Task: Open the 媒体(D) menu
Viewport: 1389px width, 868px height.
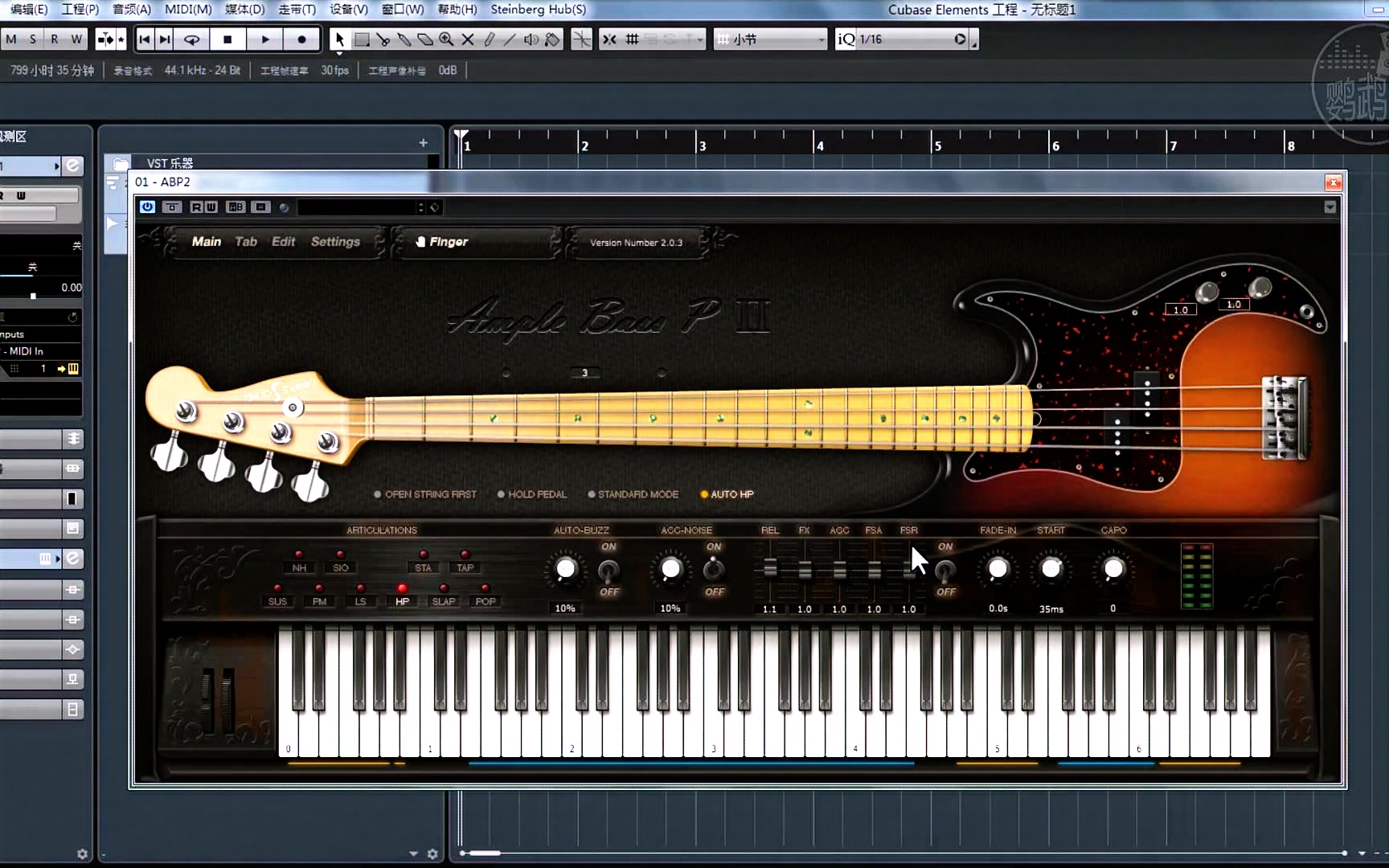Action: 244,10
